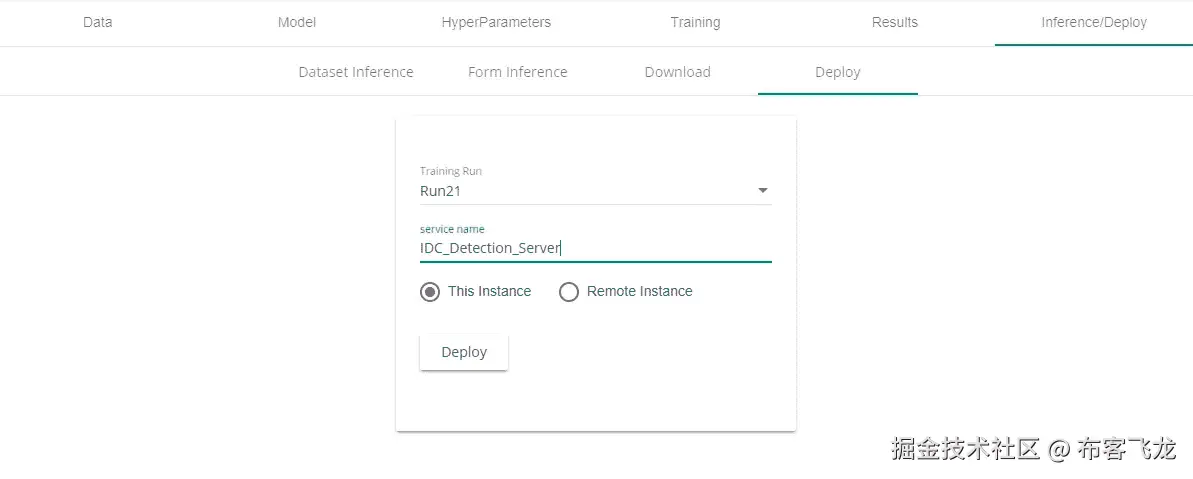Select the Deploy sub-tab
Viewport: 1193px width, 479px height.
pos(838,72)
